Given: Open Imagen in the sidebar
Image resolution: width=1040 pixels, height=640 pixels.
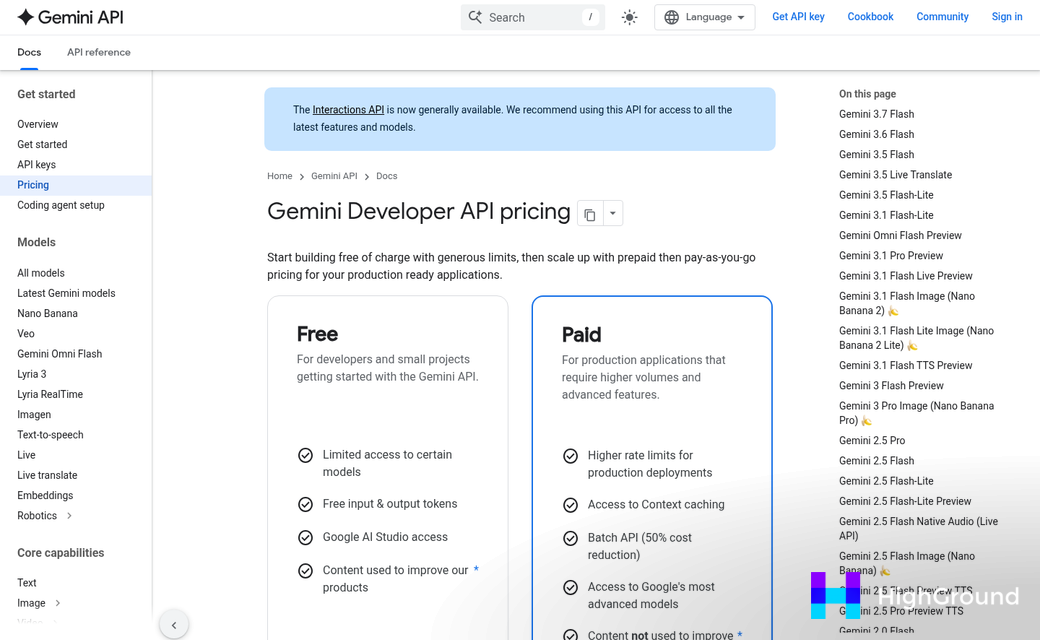Looking at the screenshot, I should (x=34, y=415).
